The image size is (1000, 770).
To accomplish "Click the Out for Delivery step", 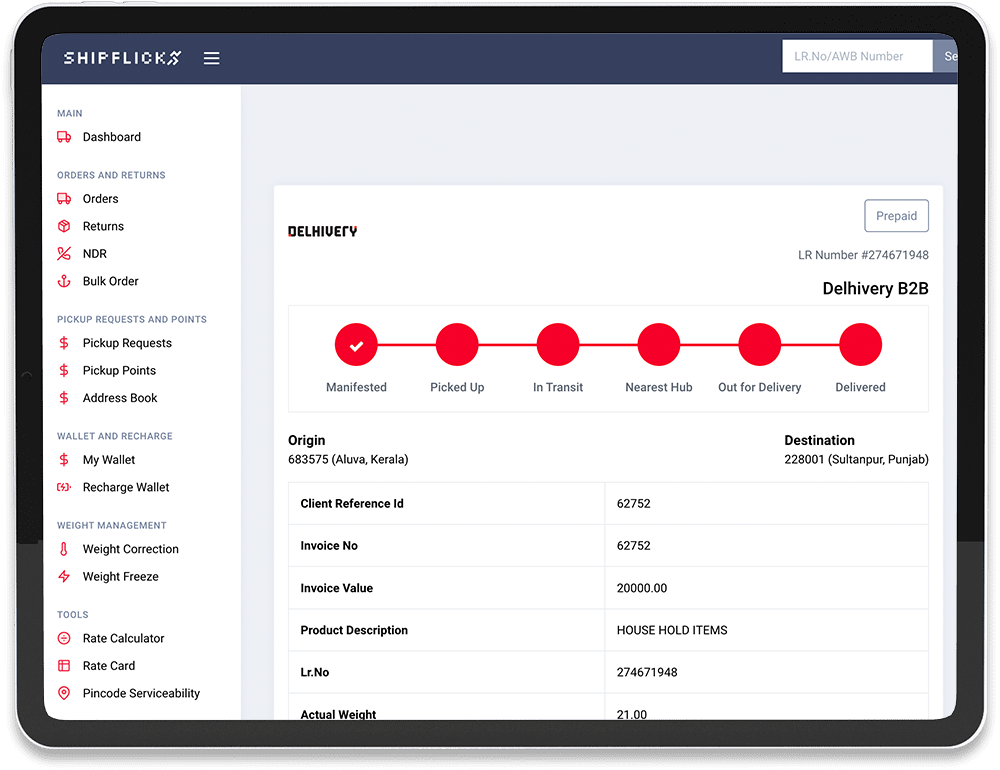I will point(760,344).
